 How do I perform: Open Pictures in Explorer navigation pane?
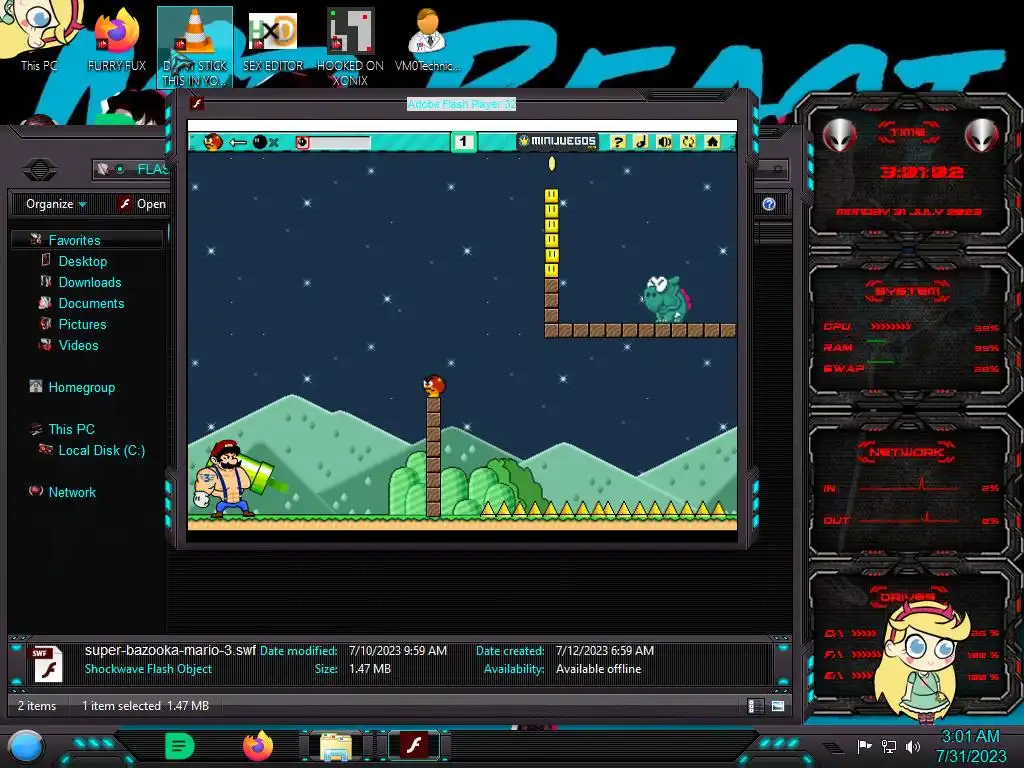[x=82, y=324]
